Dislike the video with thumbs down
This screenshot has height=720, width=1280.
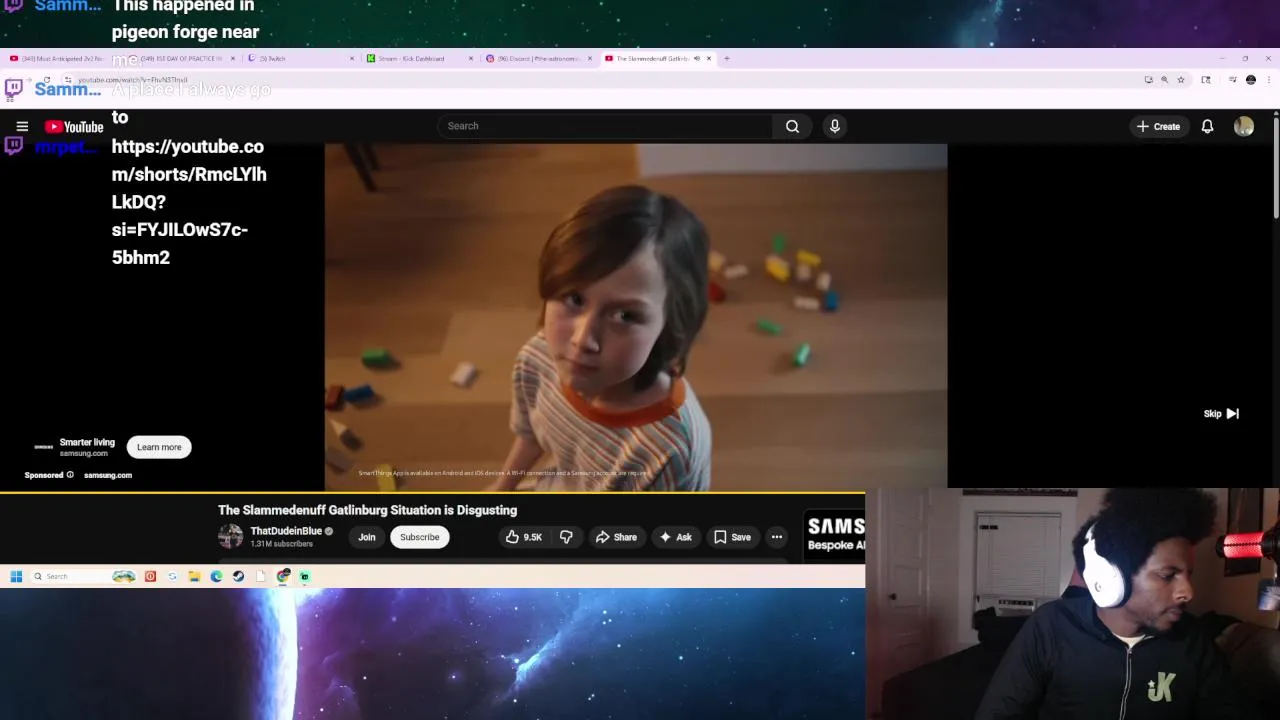[566, 537]
